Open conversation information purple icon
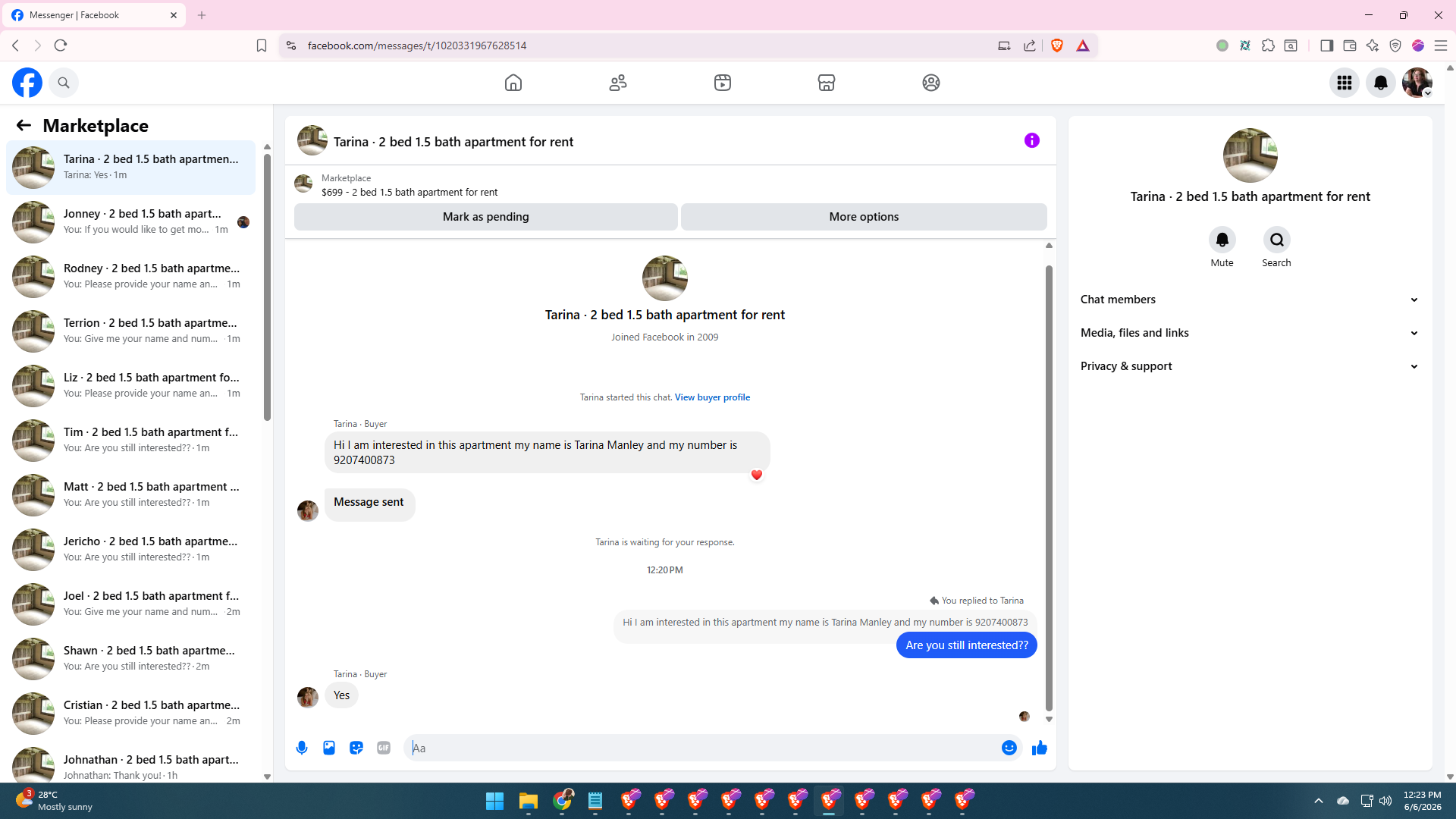Screen dimensions: 1456x819 [1032, 140]
